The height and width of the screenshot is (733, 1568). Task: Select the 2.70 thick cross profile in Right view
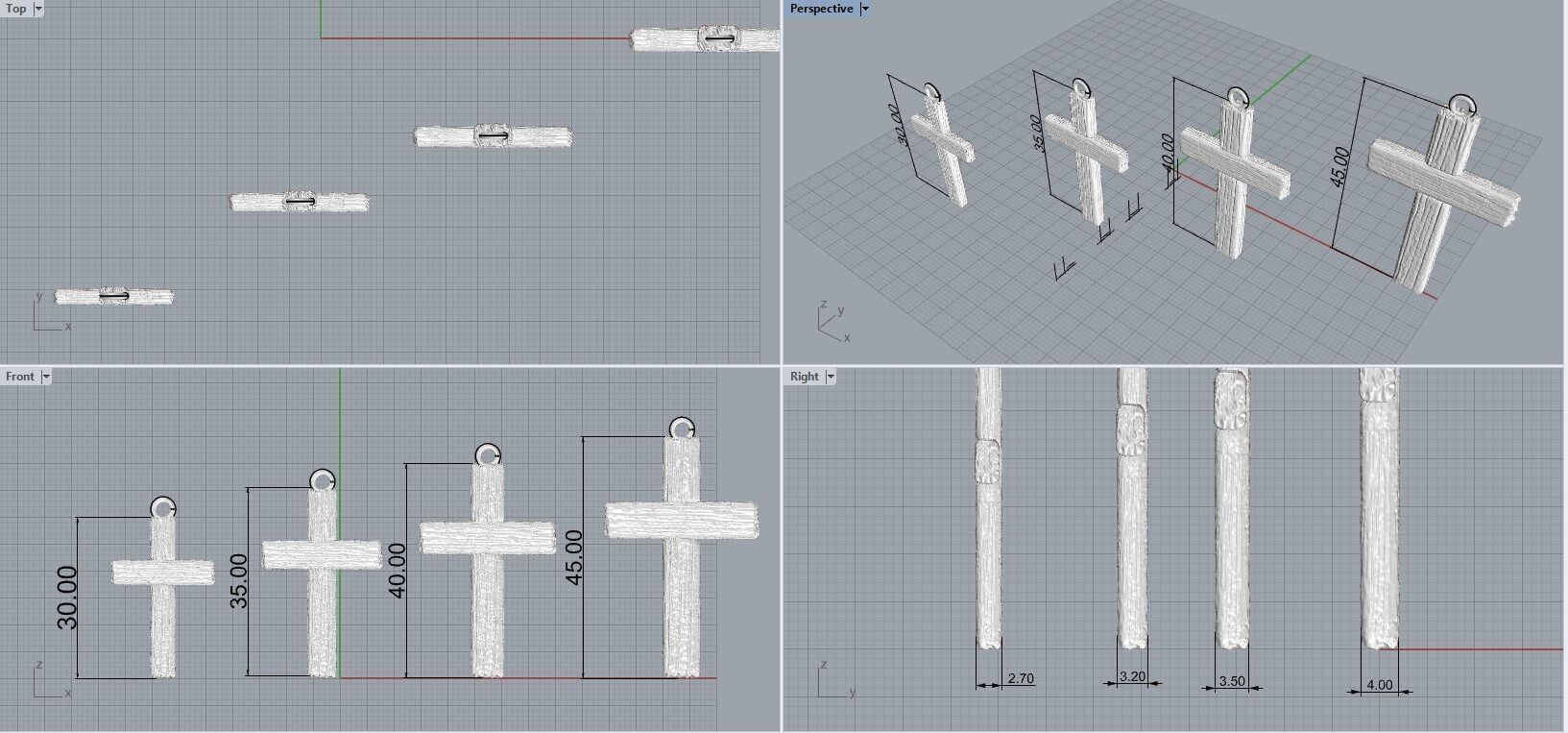989,507
